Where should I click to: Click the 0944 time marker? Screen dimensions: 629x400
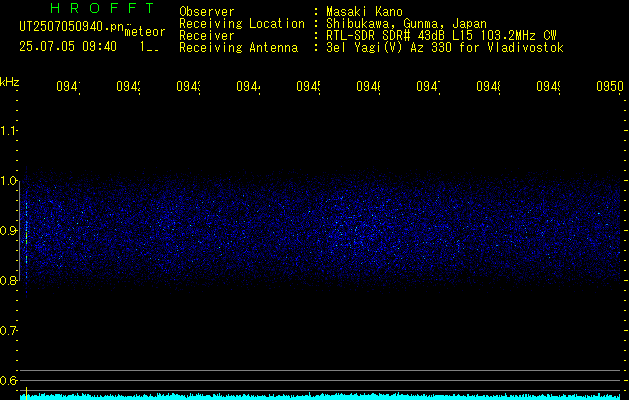(248, 87)
